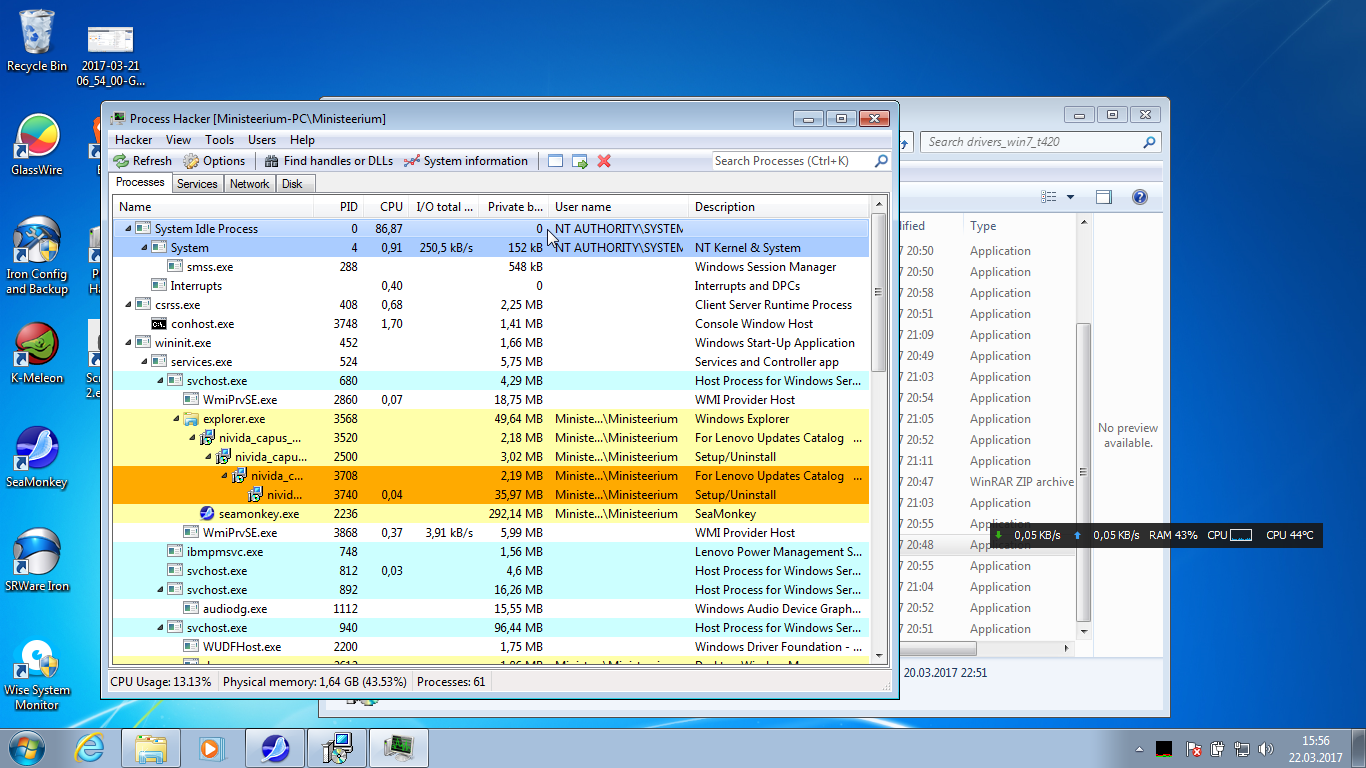Sort by the Description column header
This screenshot has height=768, width=1366.
pyautogui.click(x=725, y=207)
